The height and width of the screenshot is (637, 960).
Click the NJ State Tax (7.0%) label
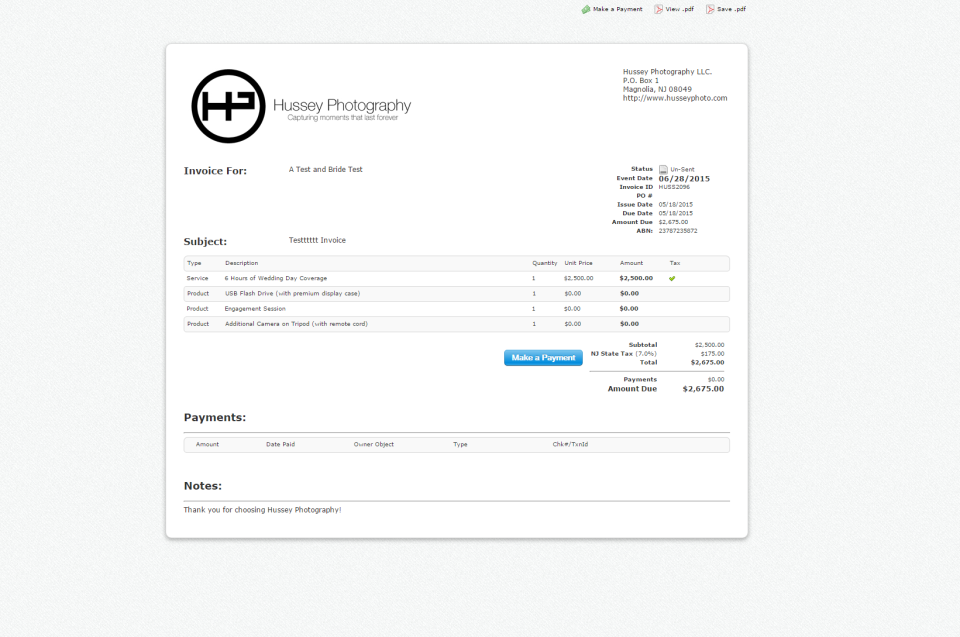point(624,354)
